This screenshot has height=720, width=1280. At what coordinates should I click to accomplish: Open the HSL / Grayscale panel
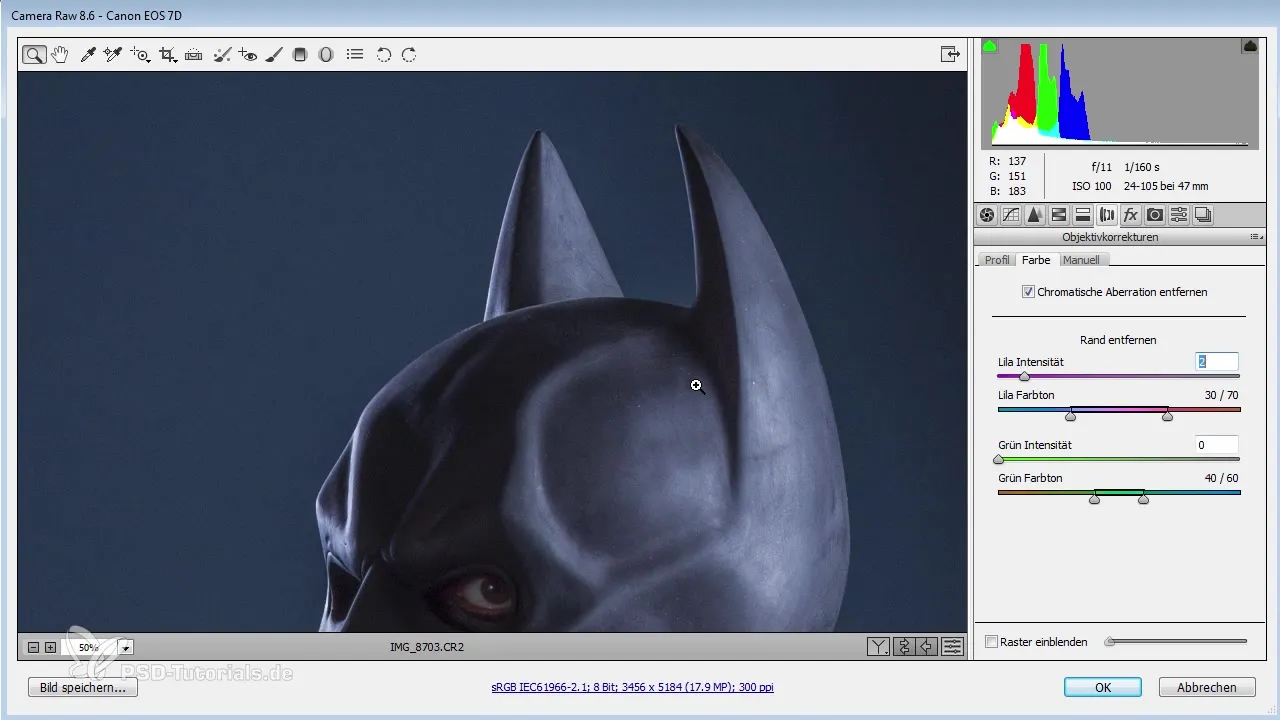pyautogui.click(x=1059, y=215)
